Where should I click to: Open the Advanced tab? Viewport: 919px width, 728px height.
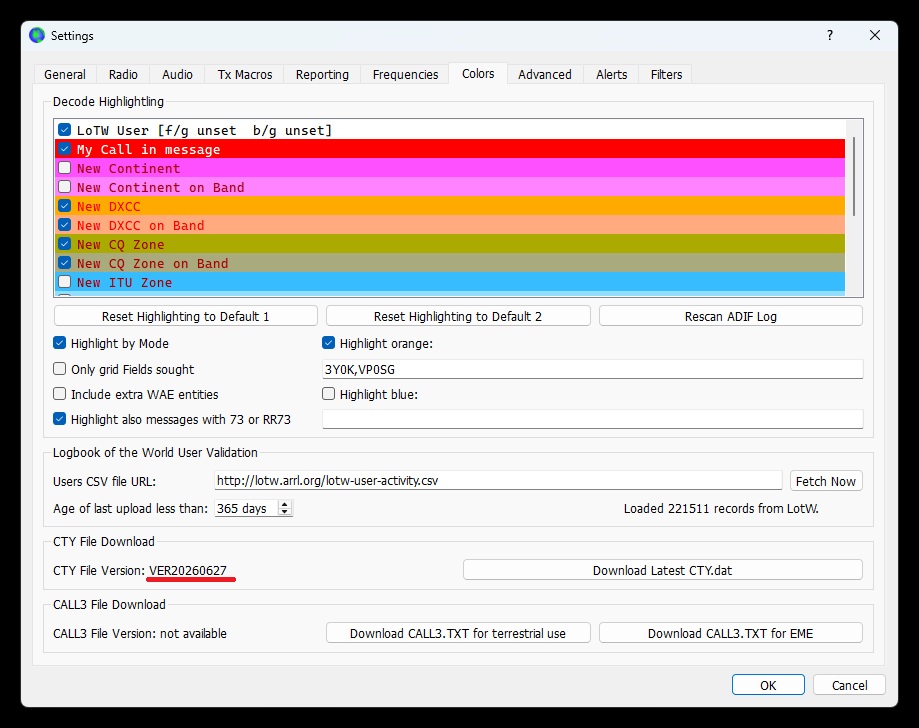pos(545,74)
